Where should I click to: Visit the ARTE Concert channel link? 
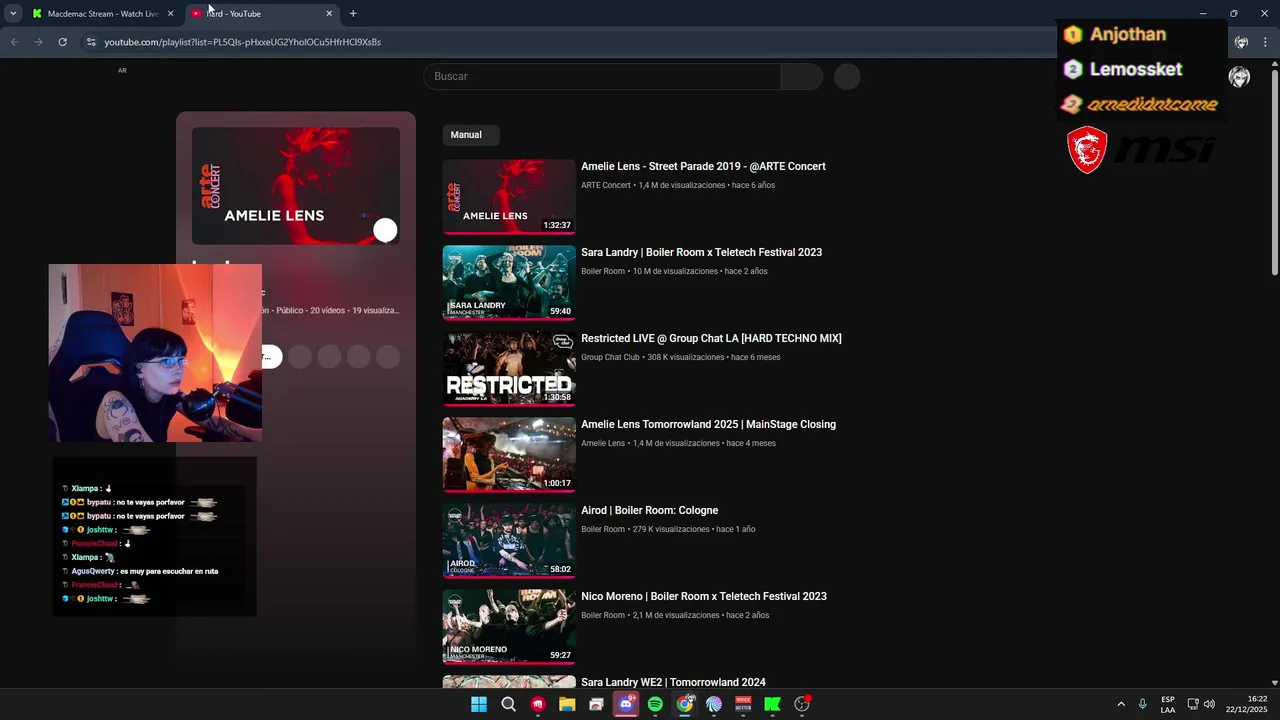[x=606, y=185]
